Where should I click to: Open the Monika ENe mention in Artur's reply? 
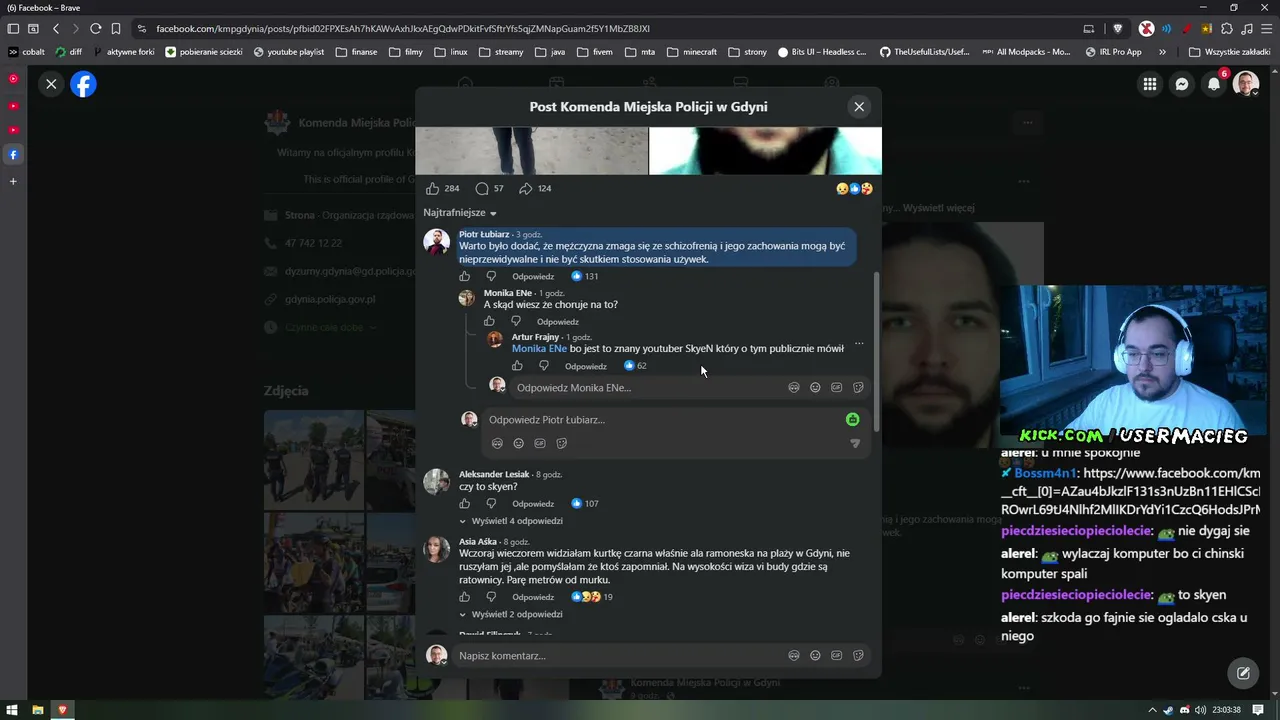pos(539,349)
